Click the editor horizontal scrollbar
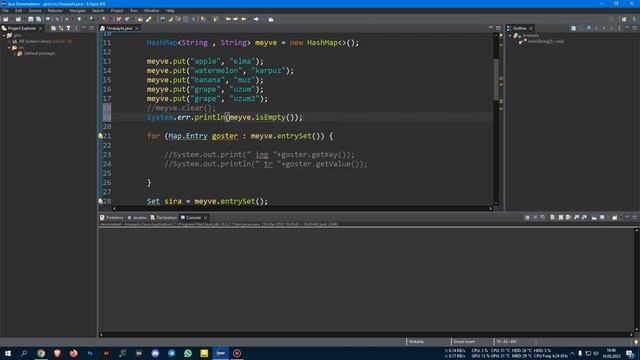This screenshot has height=360, width=640. point(302,208)
